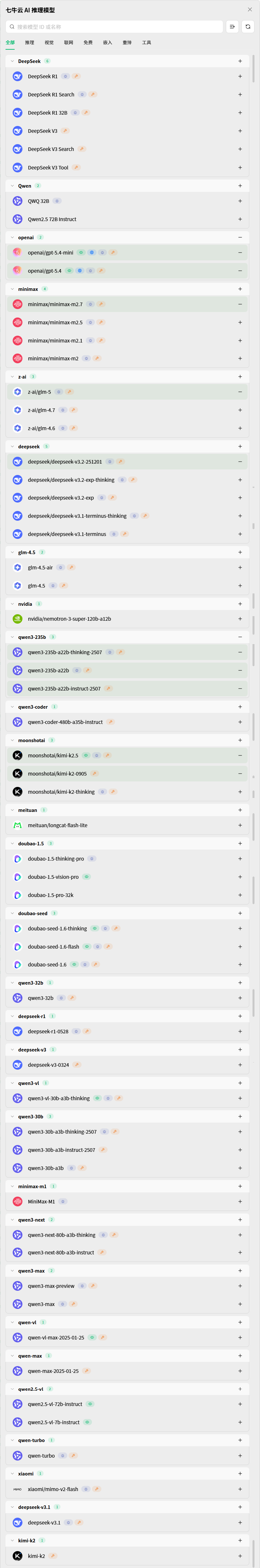Click the refresh model list icon

(248, 27)
